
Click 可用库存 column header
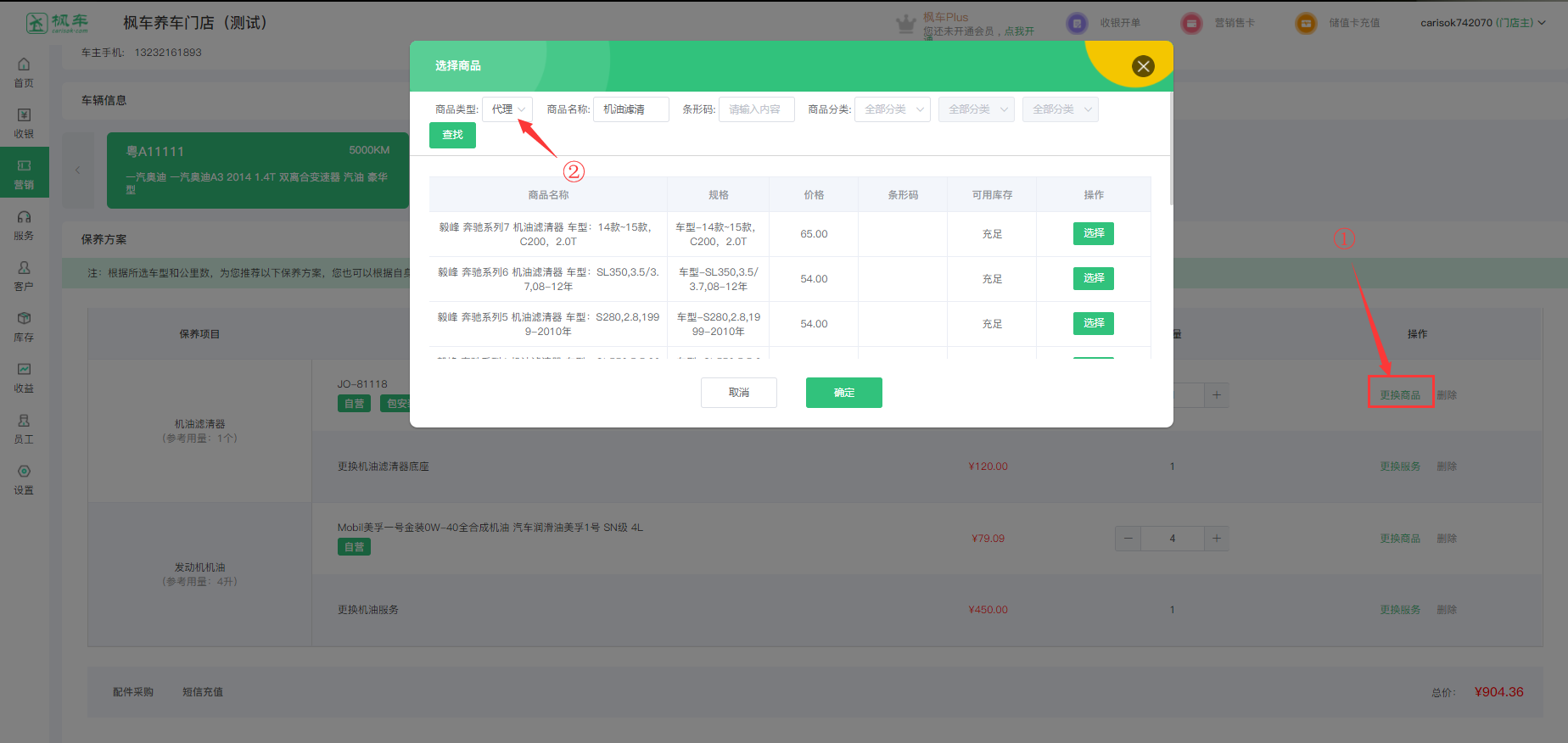click(992, 194)
